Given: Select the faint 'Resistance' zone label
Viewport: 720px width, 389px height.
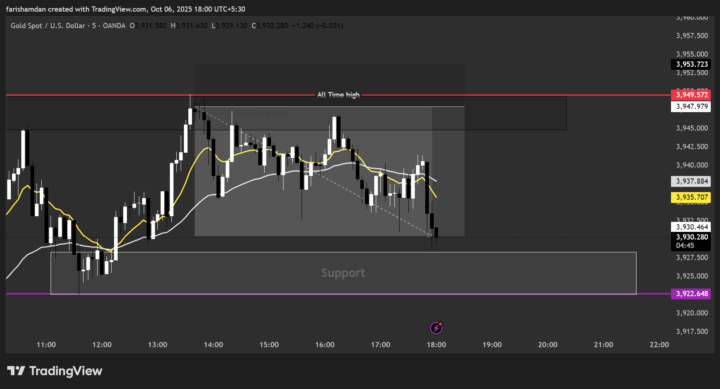Looking at the screenshot, I should pos(263,113).
